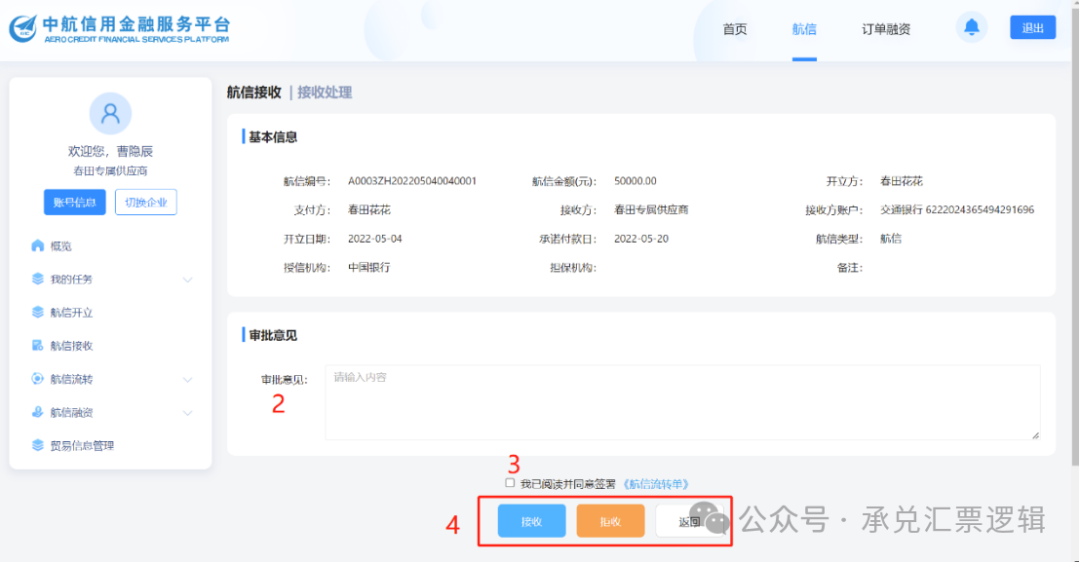Image resolution: width=1080 pixels, height=562 pixels.
Task: Click the 授信机构 value 中国银行
Action: click(368, 267)
